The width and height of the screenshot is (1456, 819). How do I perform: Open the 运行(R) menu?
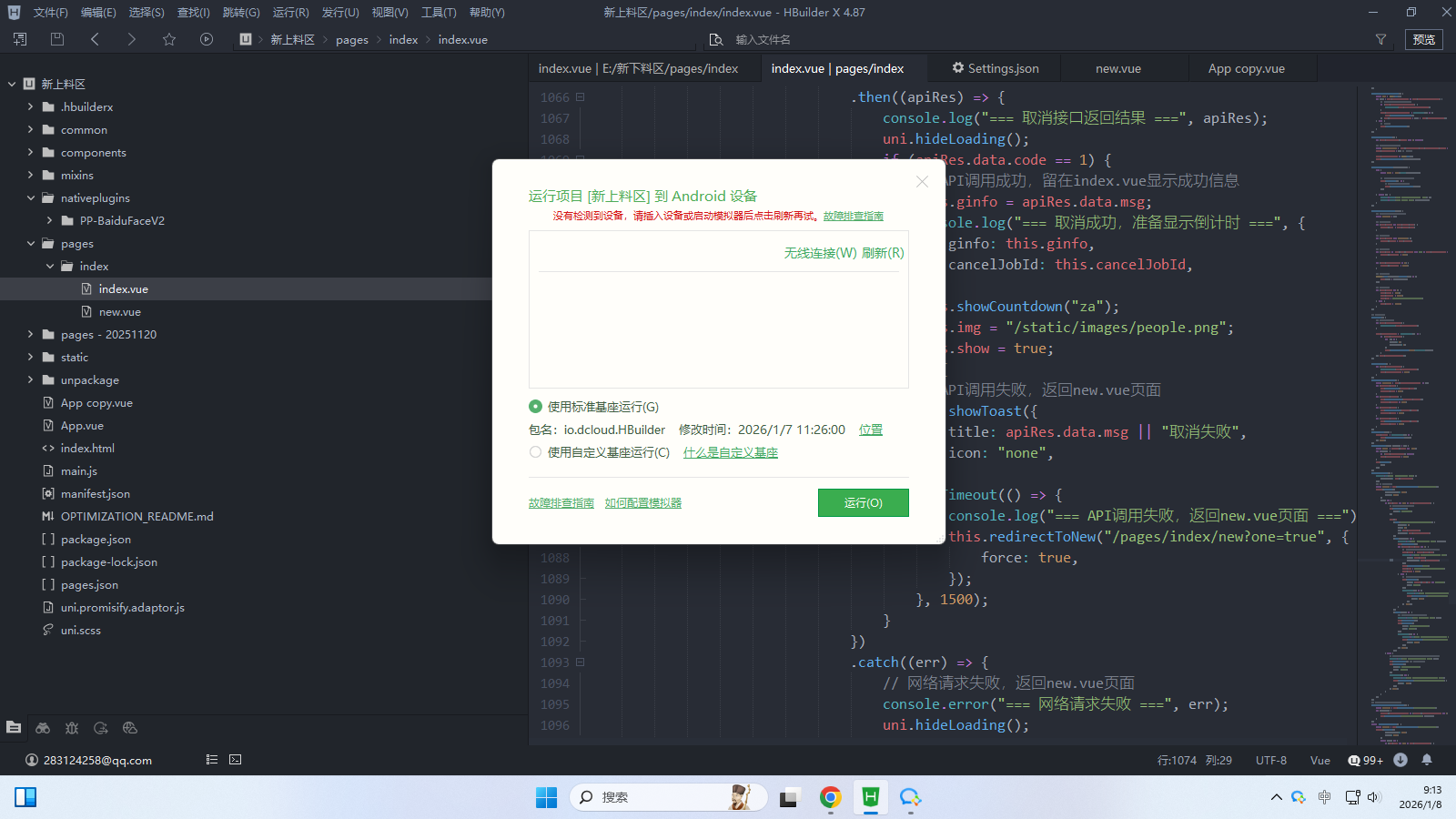[290, 13]
